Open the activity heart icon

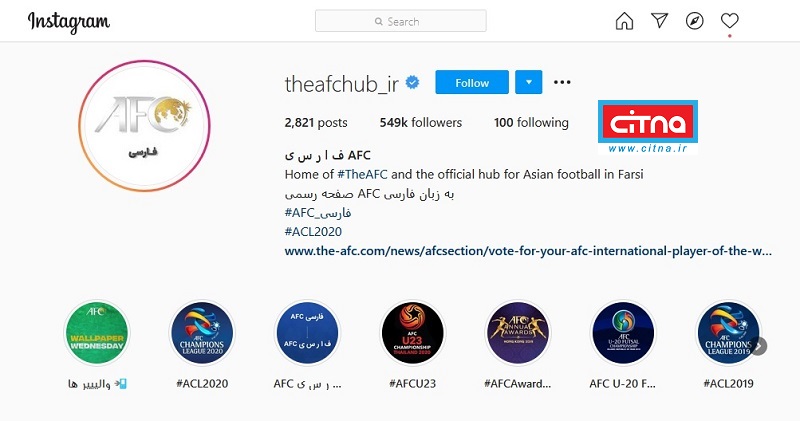coord(730,21)
